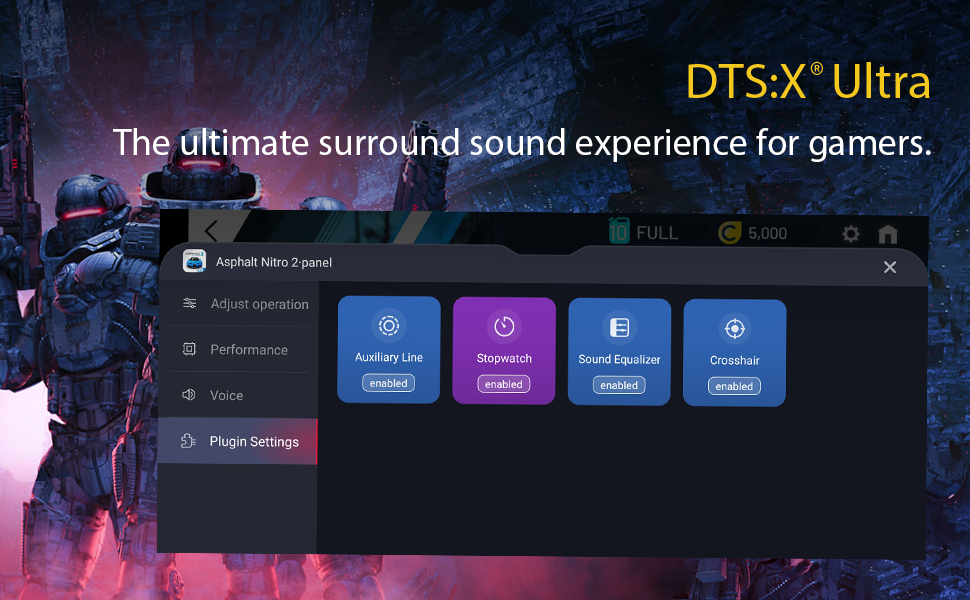The width and height of the screenshot is (970, 600).
Task: Click the Plugin Settings puzzle icon
Action: (x=188, y=440)
